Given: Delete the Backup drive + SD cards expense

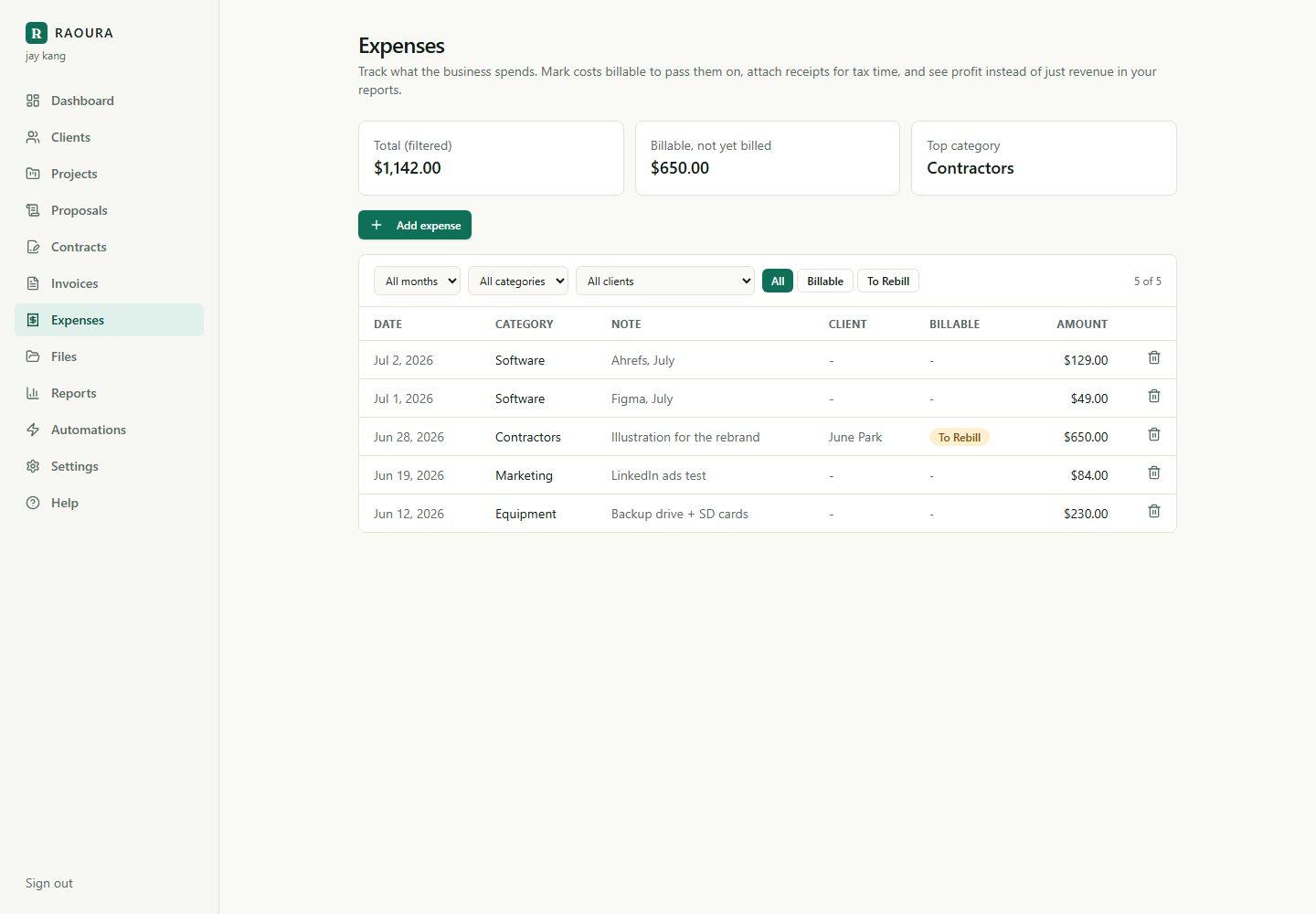Looking at the screenshot, I should coord(1154,512).
